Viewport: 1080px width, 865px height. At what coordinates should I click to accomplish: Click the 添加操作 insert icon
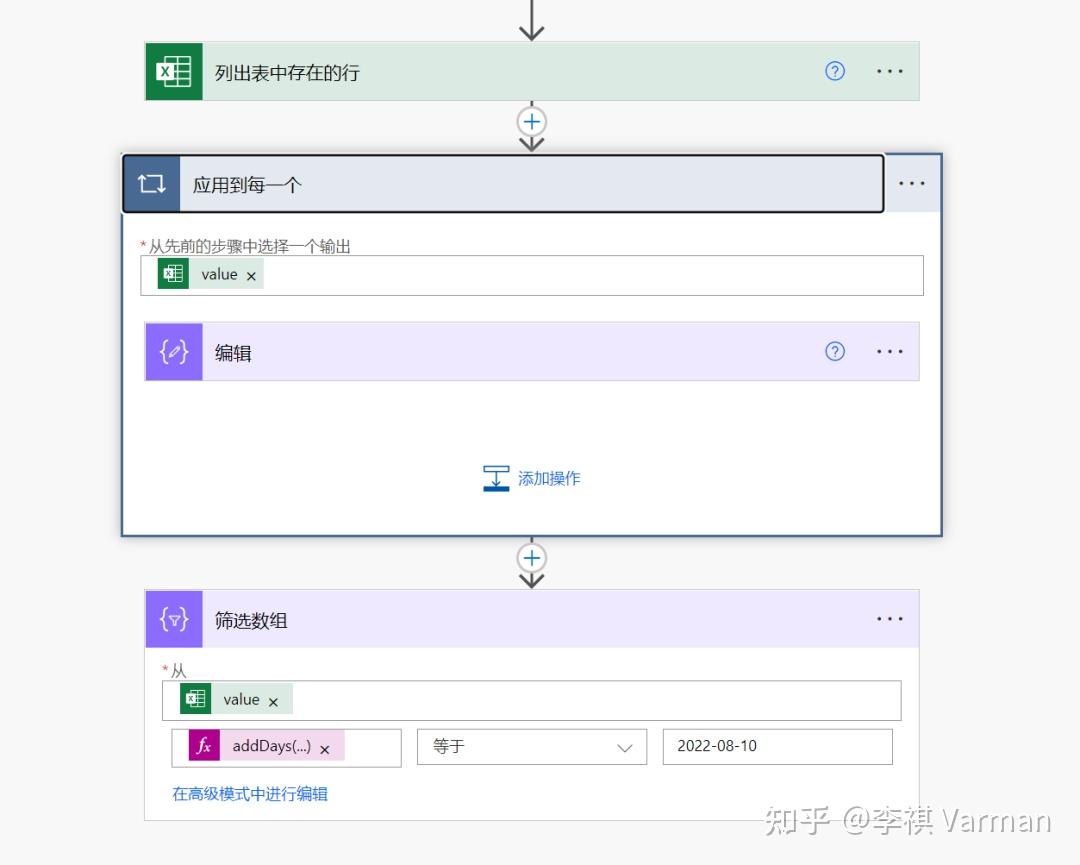(x=496, y=478)
